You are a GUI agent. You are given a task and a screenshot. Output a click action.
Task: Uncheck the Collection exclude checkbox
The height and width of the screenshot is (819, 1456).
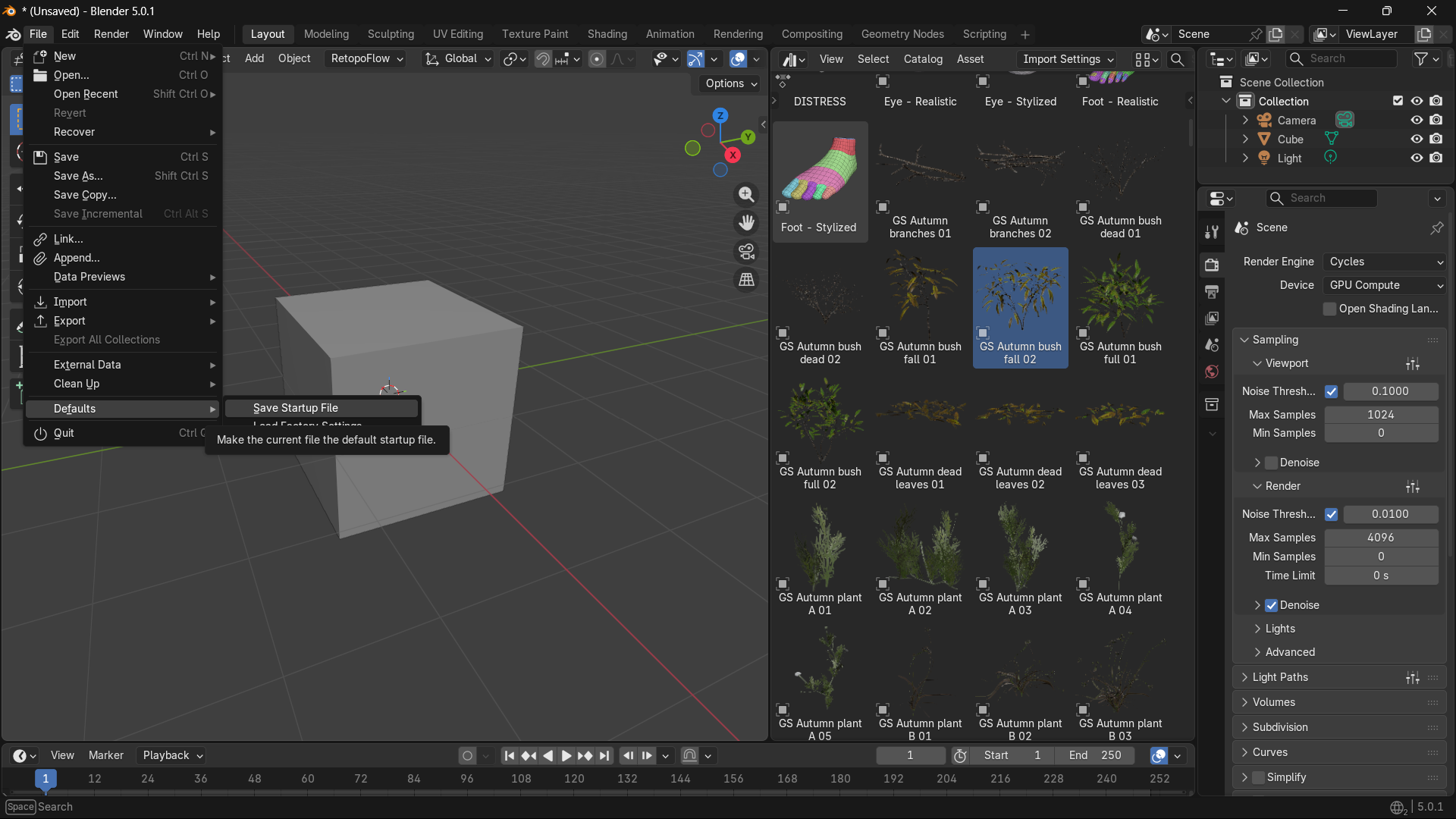point(1398,101)
